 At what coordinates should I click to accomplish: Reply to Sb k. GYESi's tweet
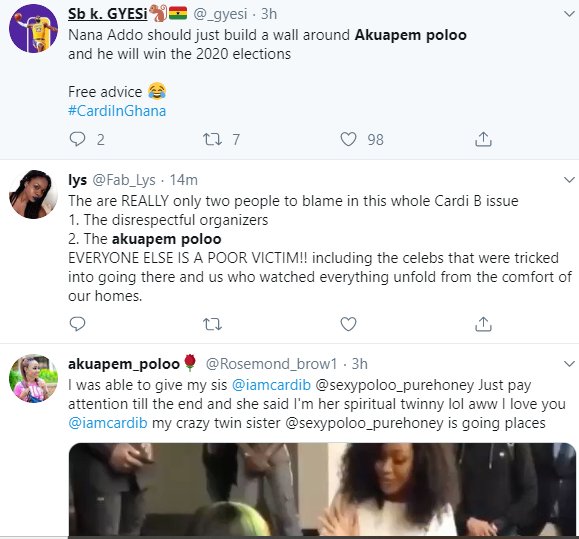[78, 139]
